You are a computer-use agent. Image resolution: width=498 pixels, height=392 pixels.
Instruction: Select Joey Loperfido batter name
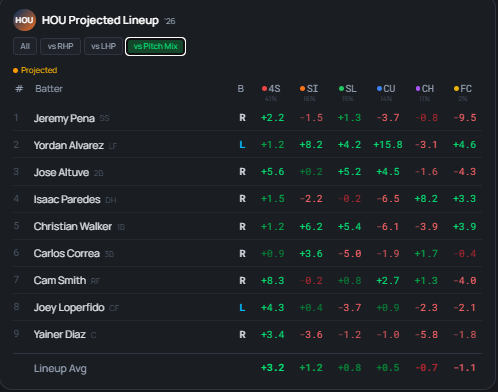point(69,308)
